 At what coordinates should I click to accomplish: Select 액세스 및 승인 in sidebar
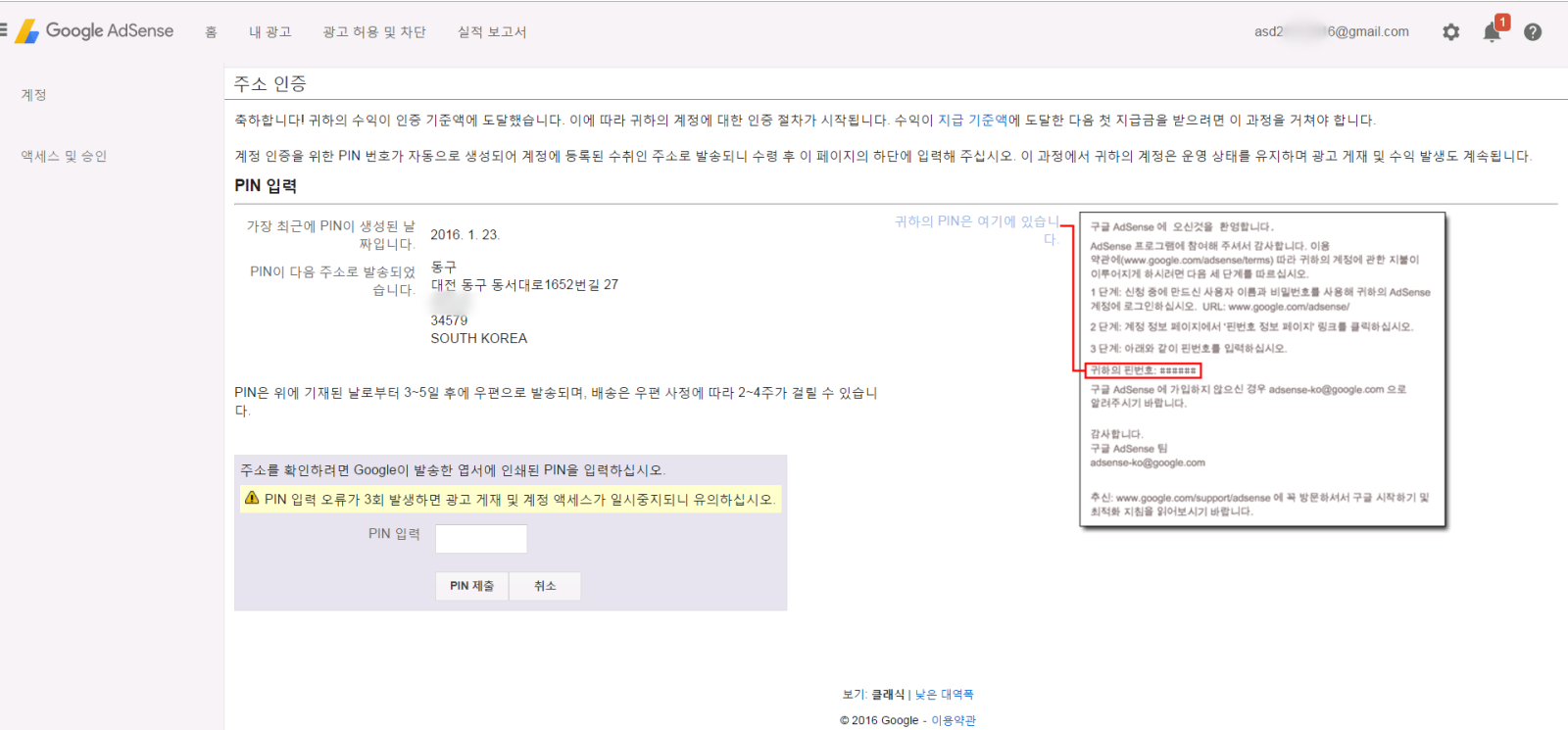(x=65, y=156)
